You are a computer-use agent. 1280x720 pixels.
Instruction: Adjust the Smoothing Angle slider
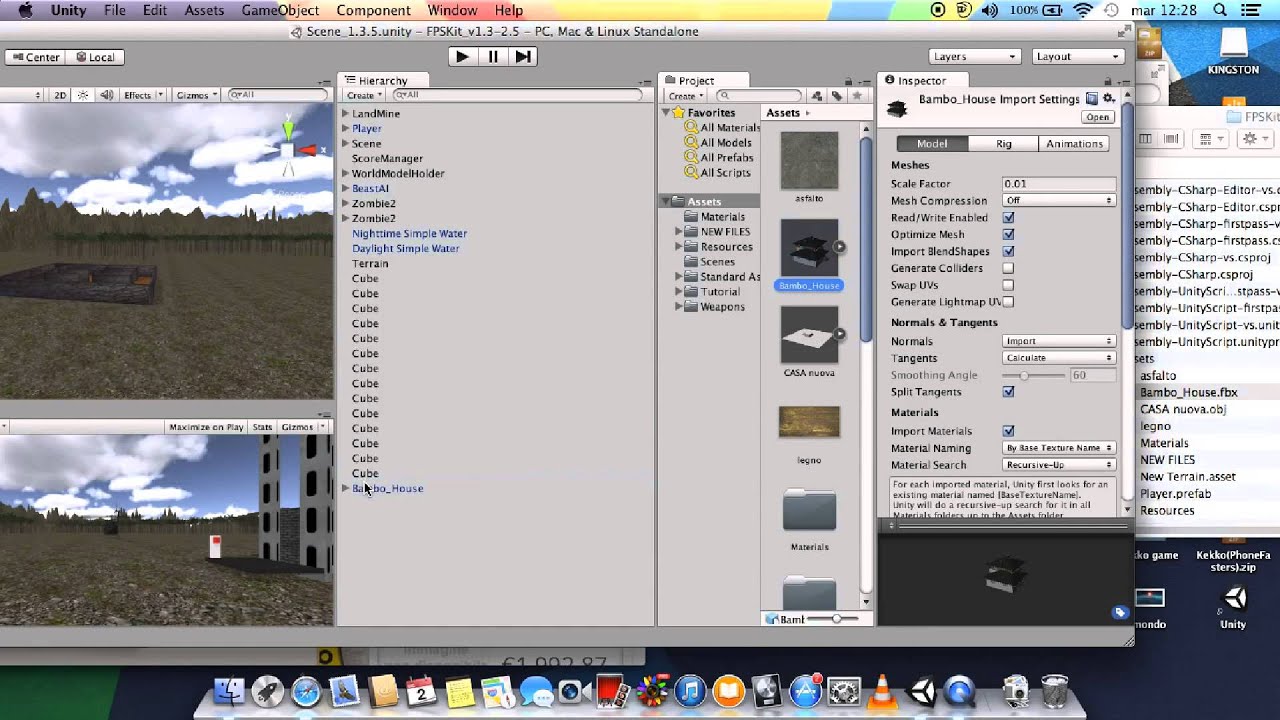[x=1034, y=375]
